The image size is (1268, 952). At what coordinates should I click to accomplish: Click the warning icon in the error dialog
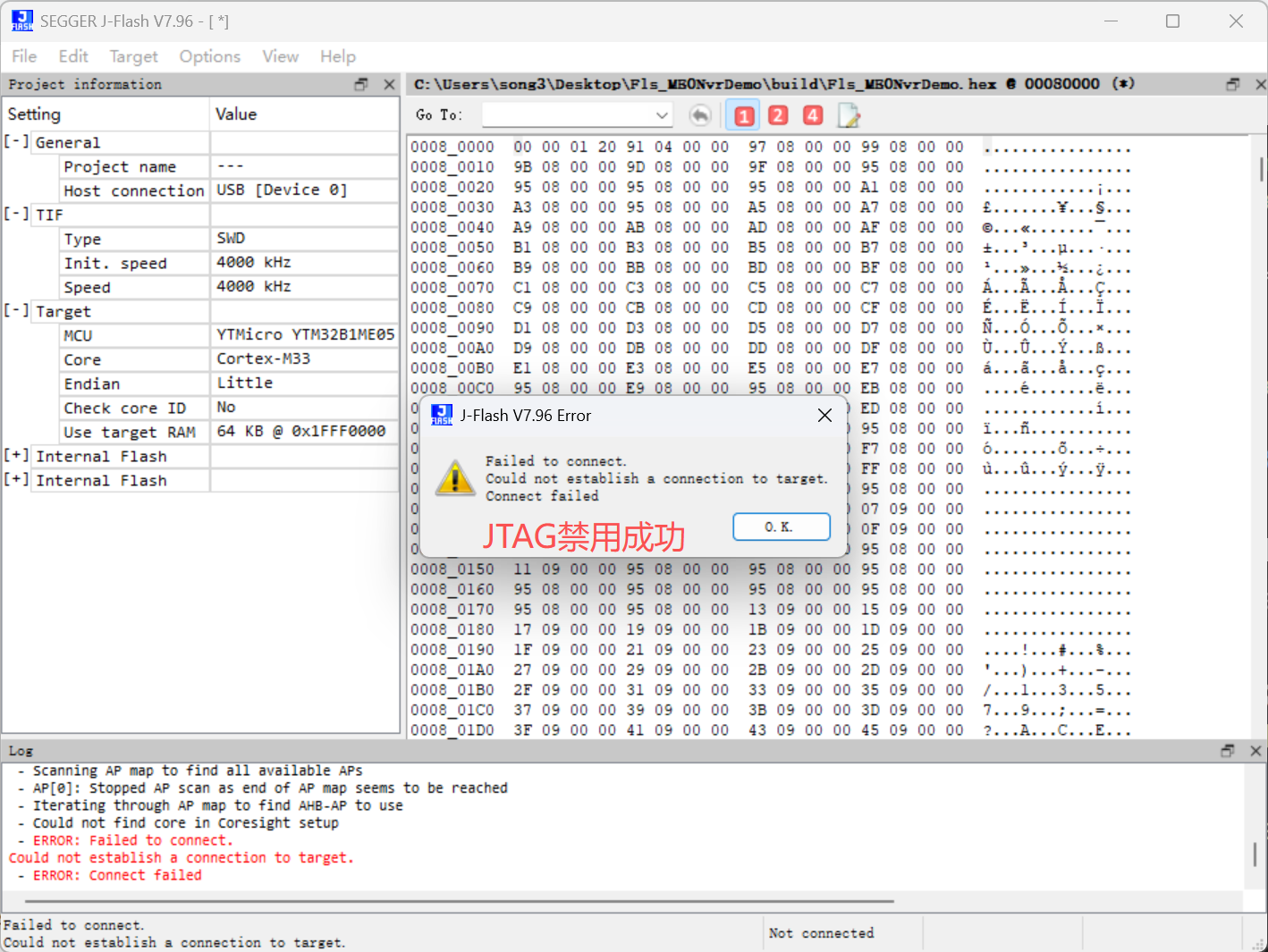click(455, 478)
